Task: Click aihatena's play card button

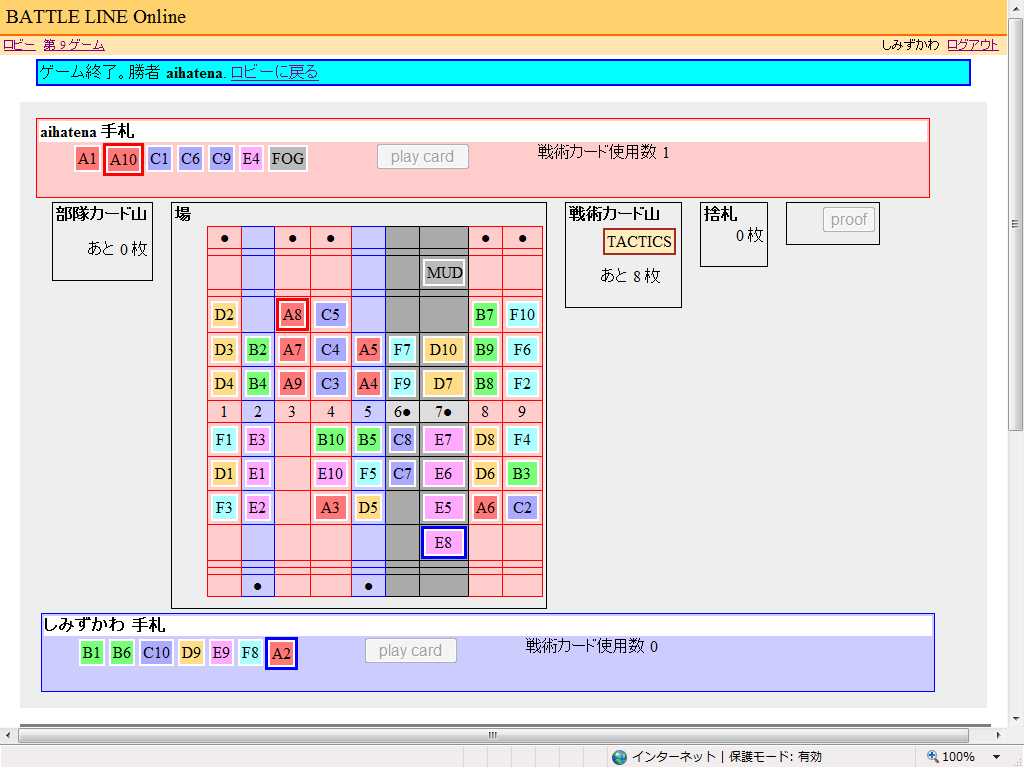Action: [423, 157]
